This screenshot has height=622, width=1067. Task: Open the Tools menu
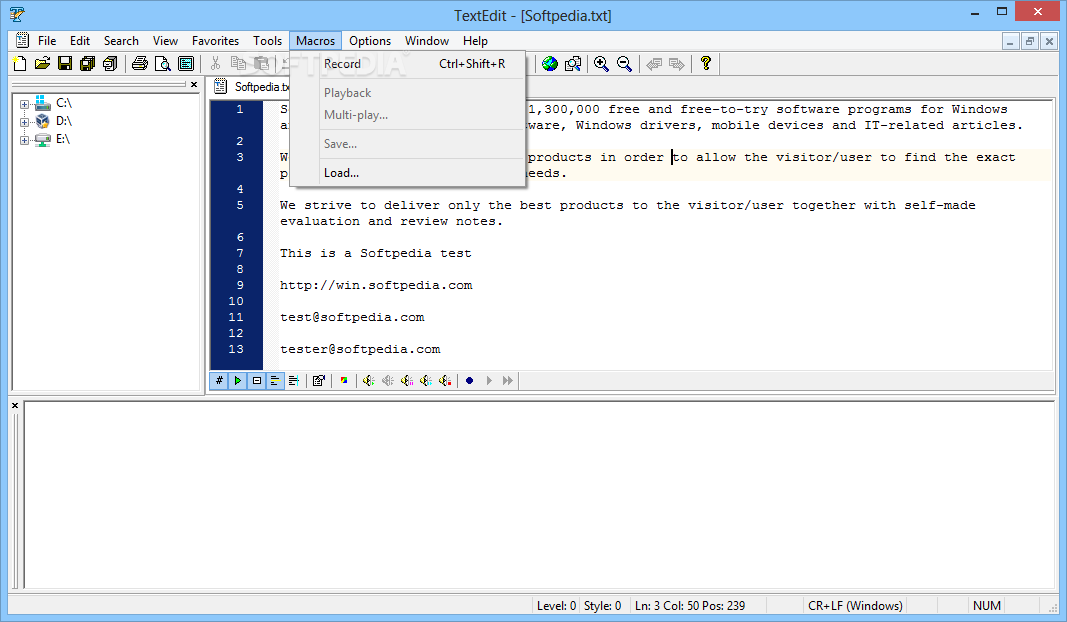pyautogui.click(x=267, y=41)
